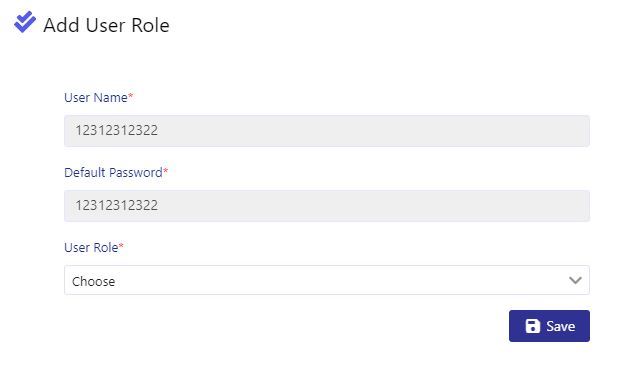Open the User Role dropdown showing Choose
The image size is (629, 366).
(327, 280)
